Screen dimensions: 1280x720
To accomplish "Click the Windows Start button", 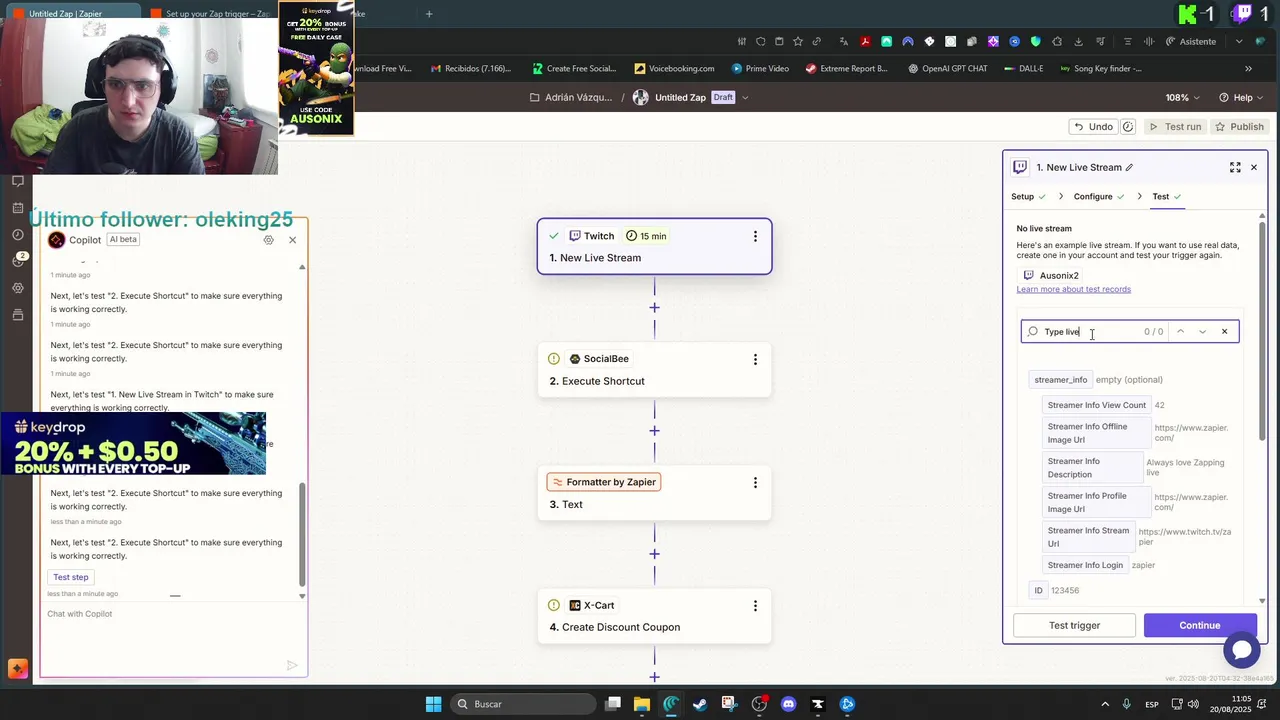I will click(433, 704).
